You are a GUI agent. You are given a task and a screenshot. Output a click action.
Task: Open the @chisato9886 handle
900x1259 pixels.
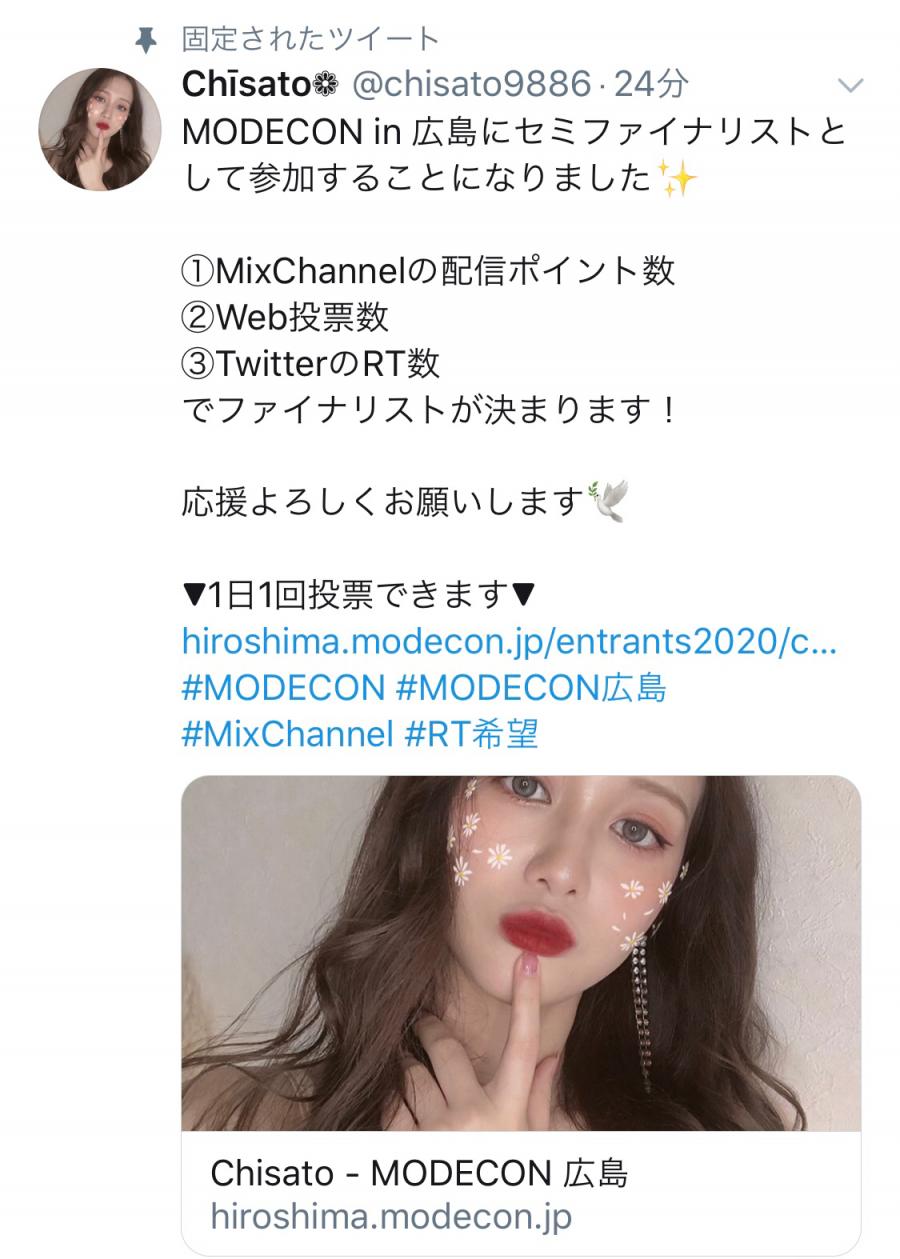(470, 86)
